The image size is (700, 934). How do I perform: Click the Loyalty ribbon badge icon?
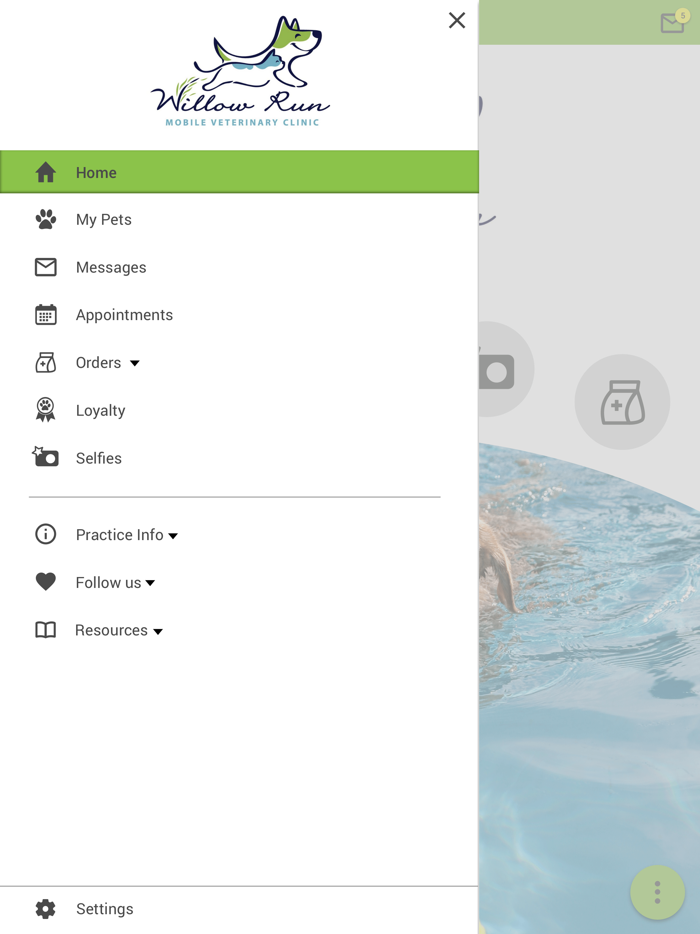[x=45, y=410]
